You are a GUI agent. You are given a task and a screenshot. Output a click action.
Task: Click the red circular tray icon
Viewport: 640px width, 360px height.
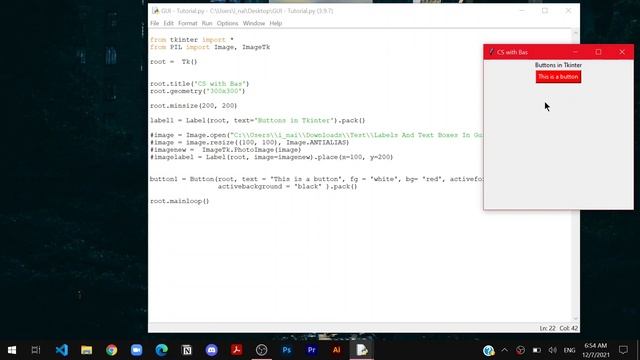(x=520, y=350)
